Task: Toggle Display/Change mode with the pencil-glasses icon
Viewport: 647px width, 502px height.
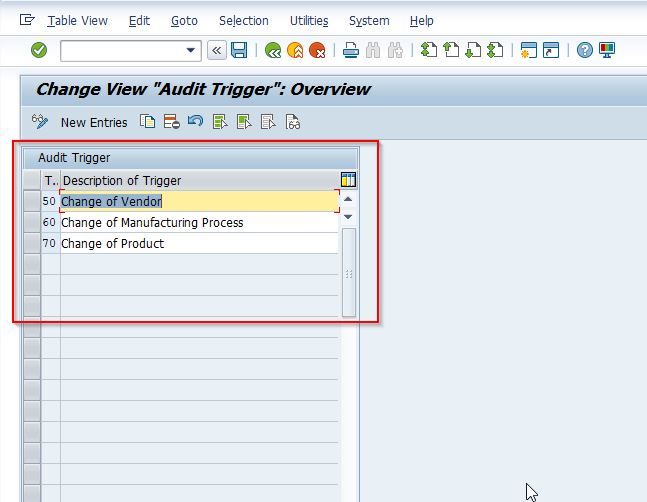Action: click(x=40, y=122)
